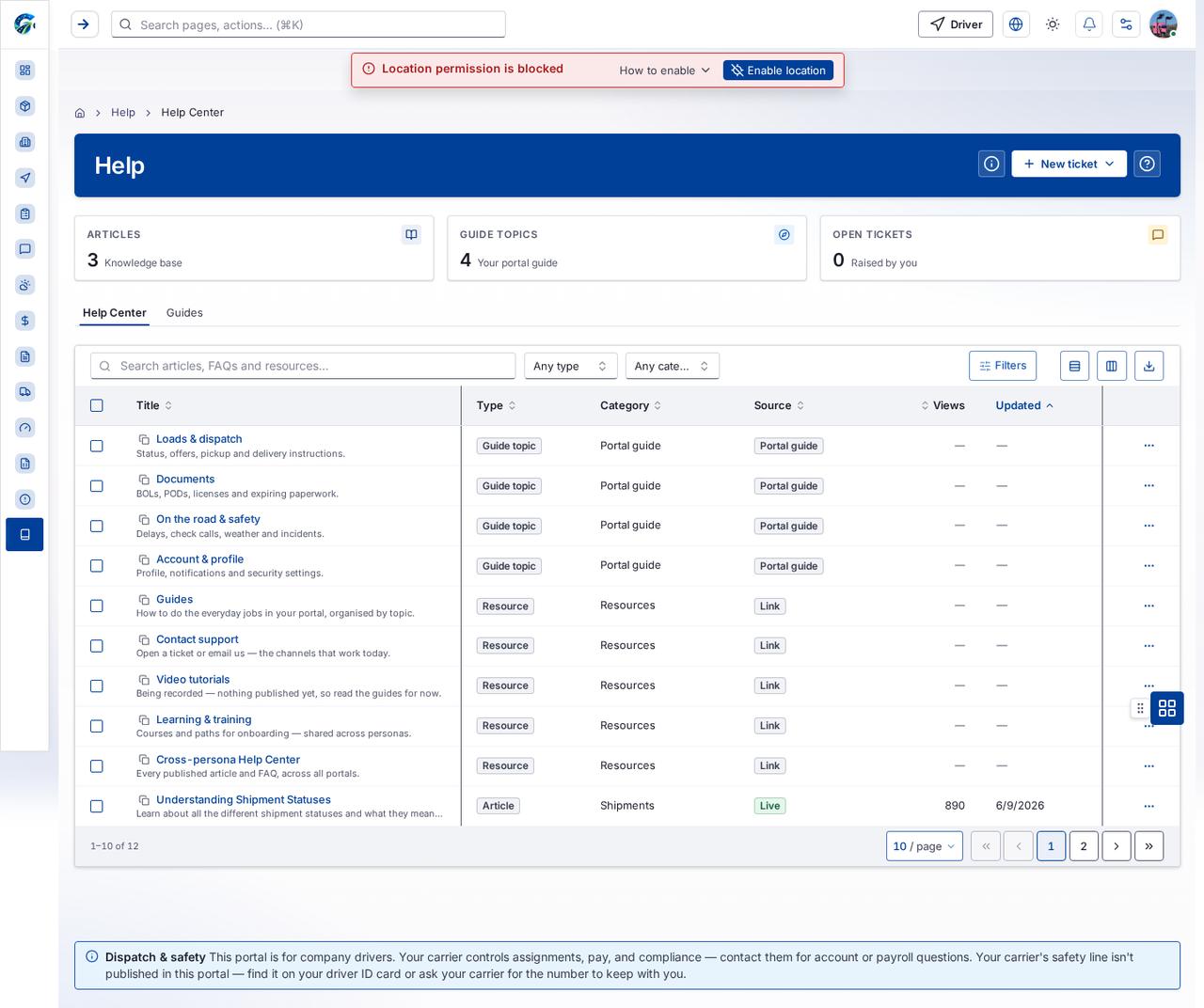
Task: Focus the global search pages field
Action: tap(309, 24)
